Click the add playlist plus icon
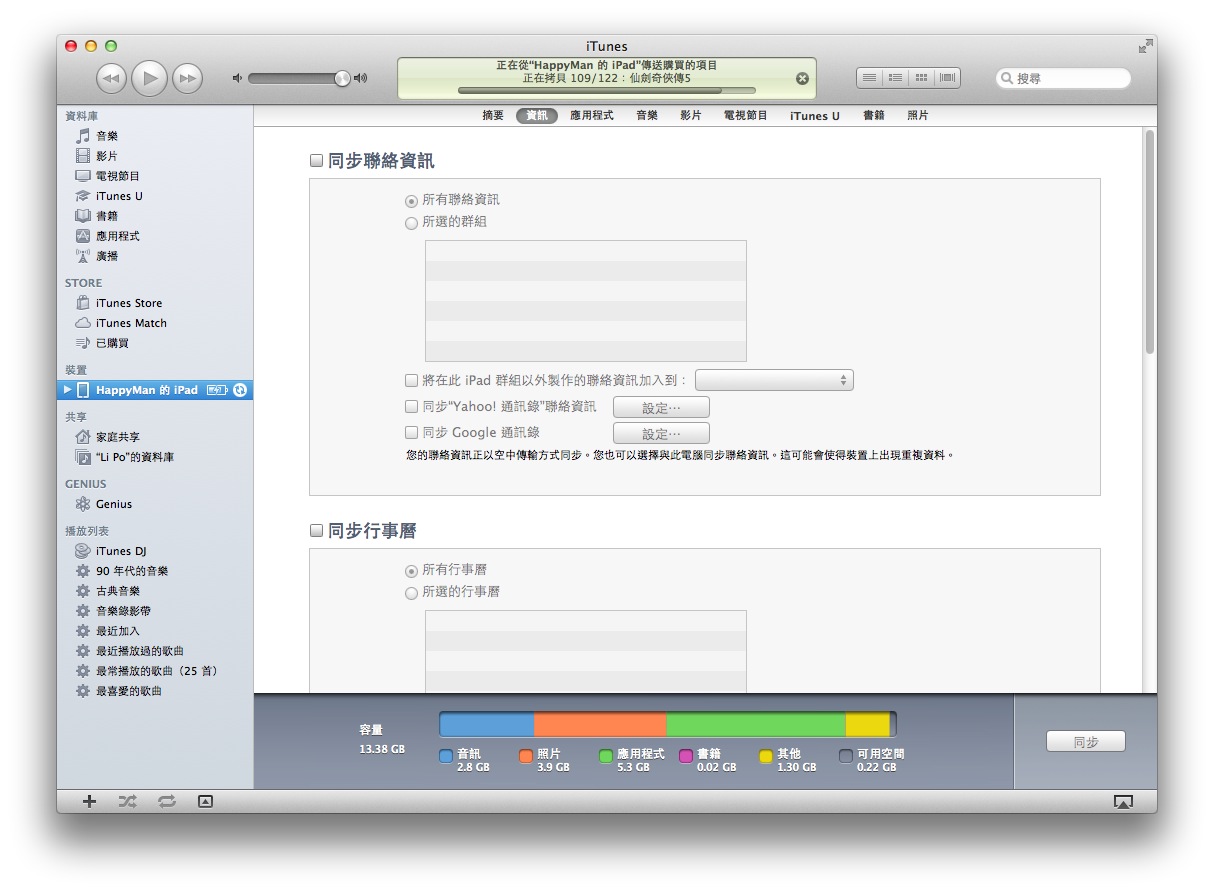This screenshot has height=892, width=1214. click(x=89, y=801)
